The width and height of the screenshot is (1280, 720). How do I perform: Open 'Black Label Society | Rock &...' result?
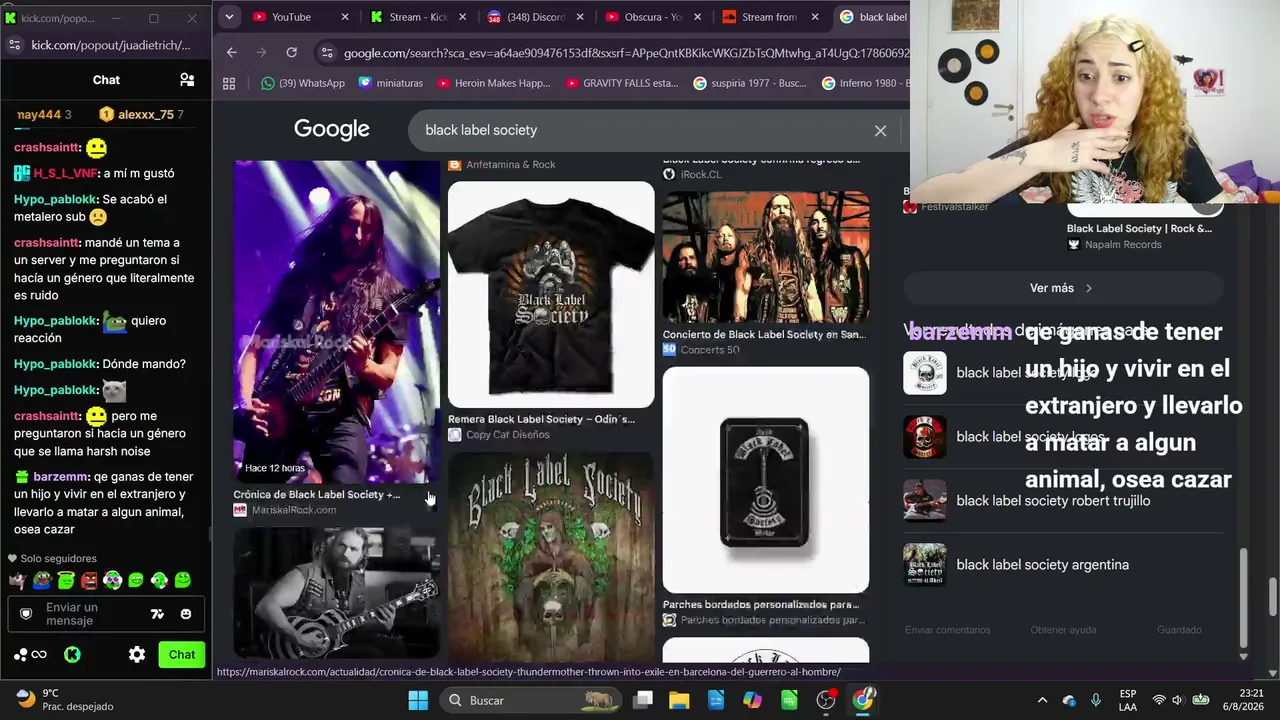[x=1139, y=229]
